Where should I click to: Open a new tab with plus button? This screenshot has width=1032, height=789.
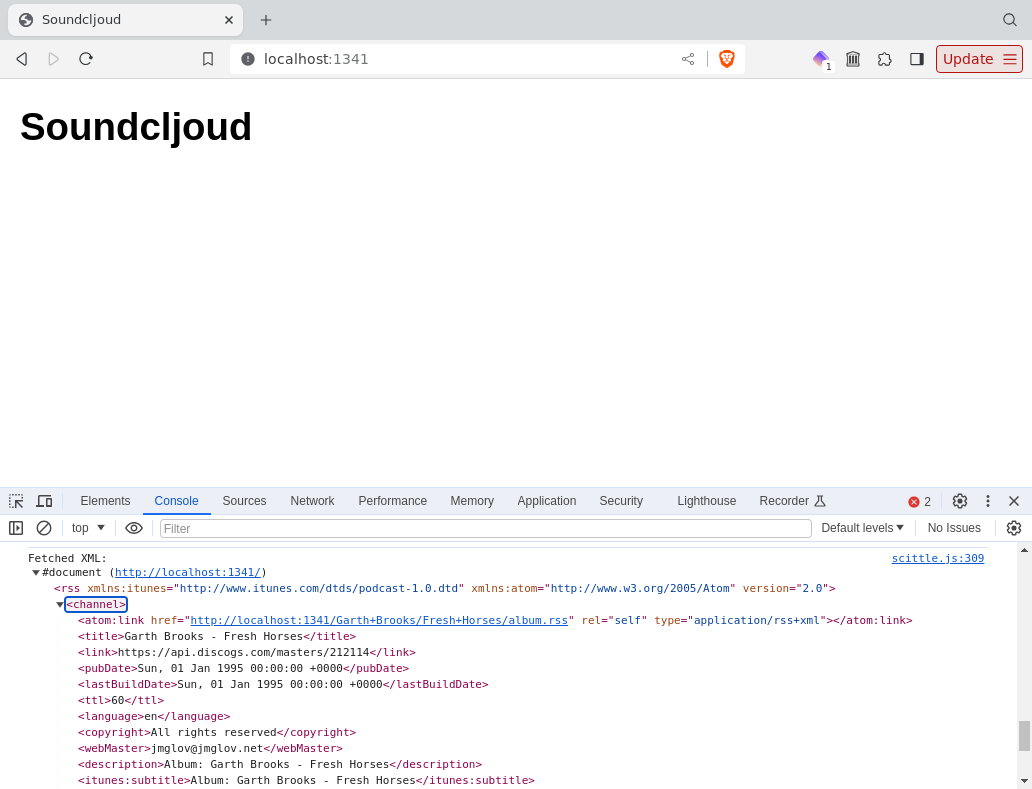tap(266, 20)
